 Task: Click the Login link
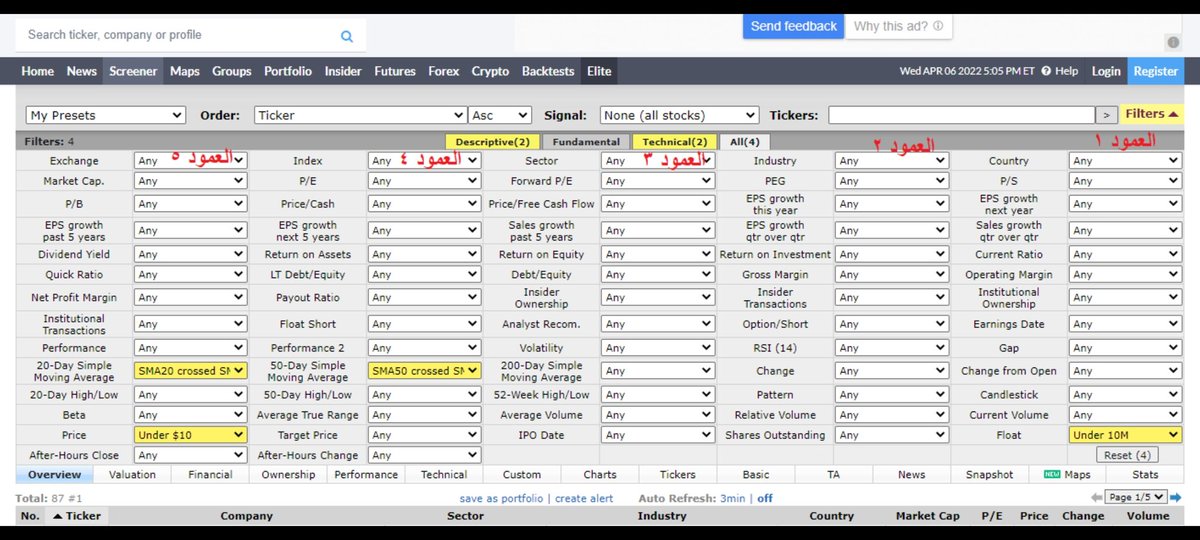(x=1106, y=71)
